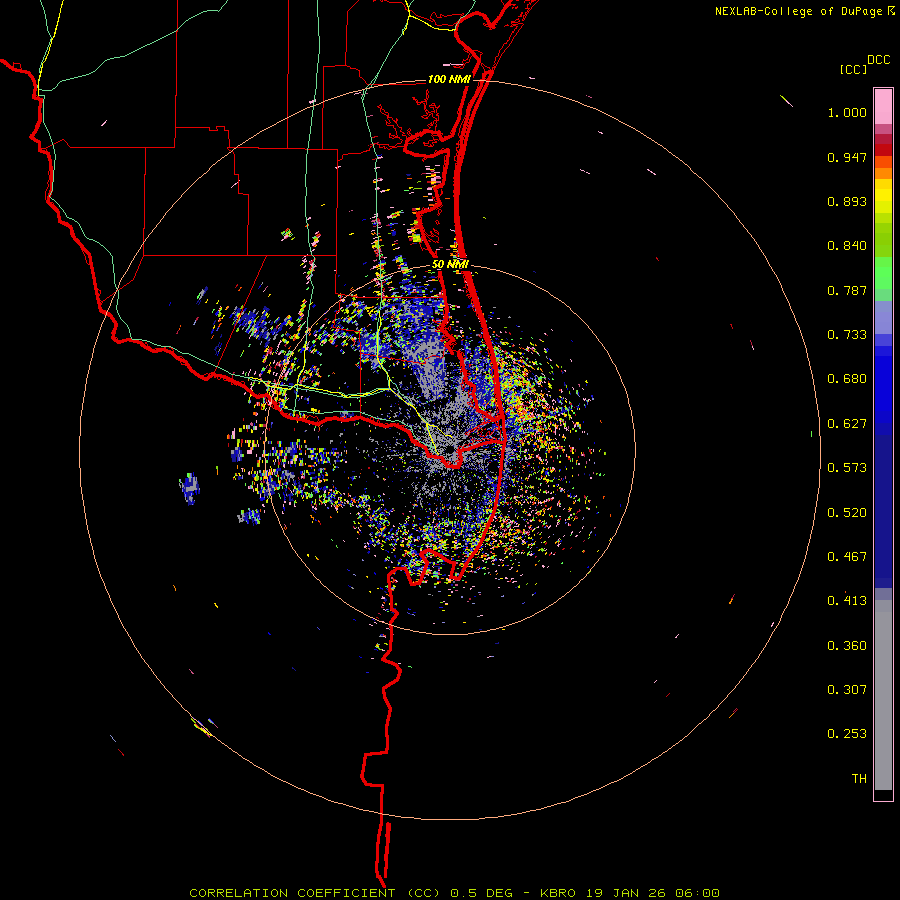Click the NEXLAB-College of DuPage label
Viewport: 900px width, 900px height.
(805, 11)
